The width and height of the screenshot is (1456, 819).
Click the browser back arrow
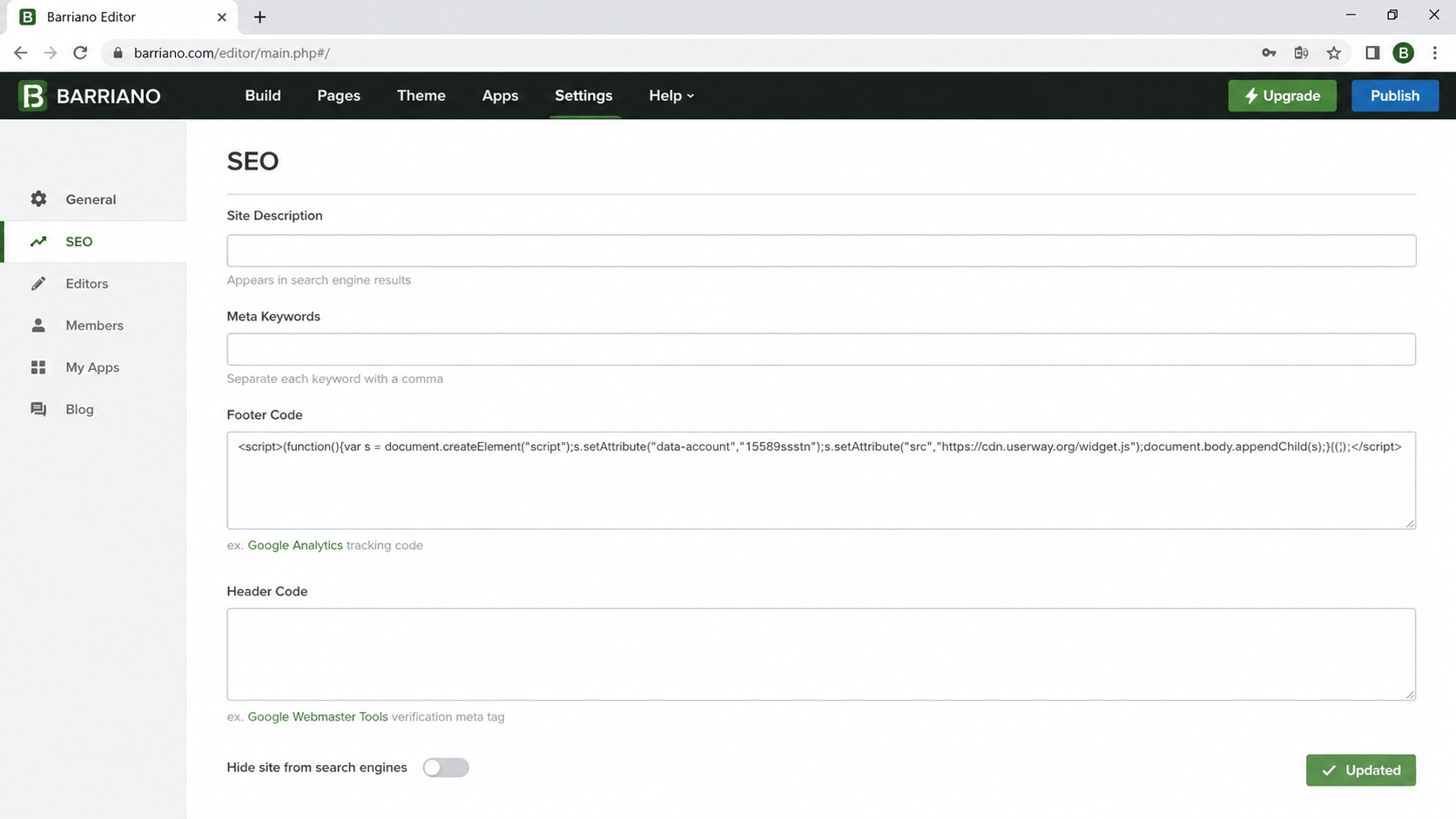coord(21,53)
